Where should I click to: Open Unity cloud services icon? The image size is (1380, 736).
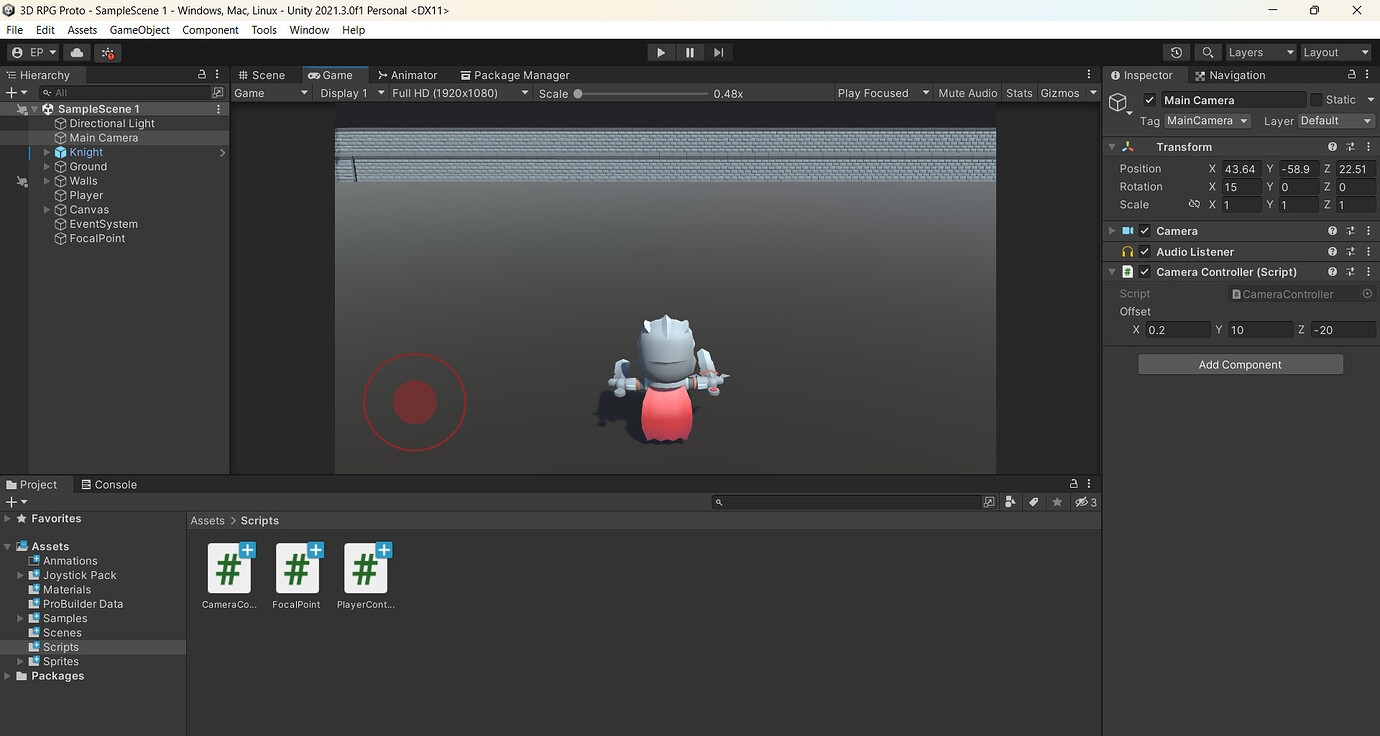(77, 52)
